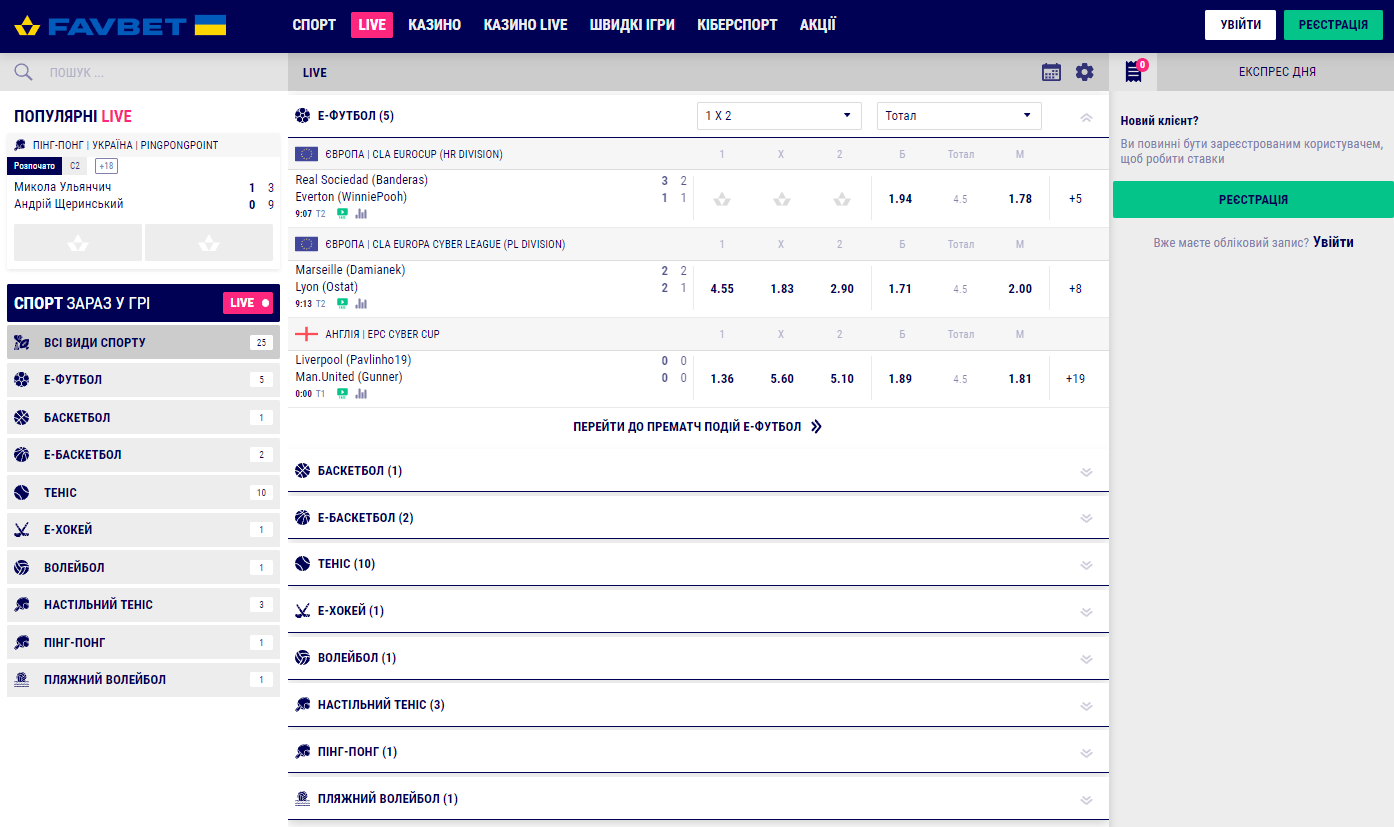Expand the НАСТІЛЬНИЙ ТЕНІС (3) section
The image size is (1394, 827).
click(1087, 706)
